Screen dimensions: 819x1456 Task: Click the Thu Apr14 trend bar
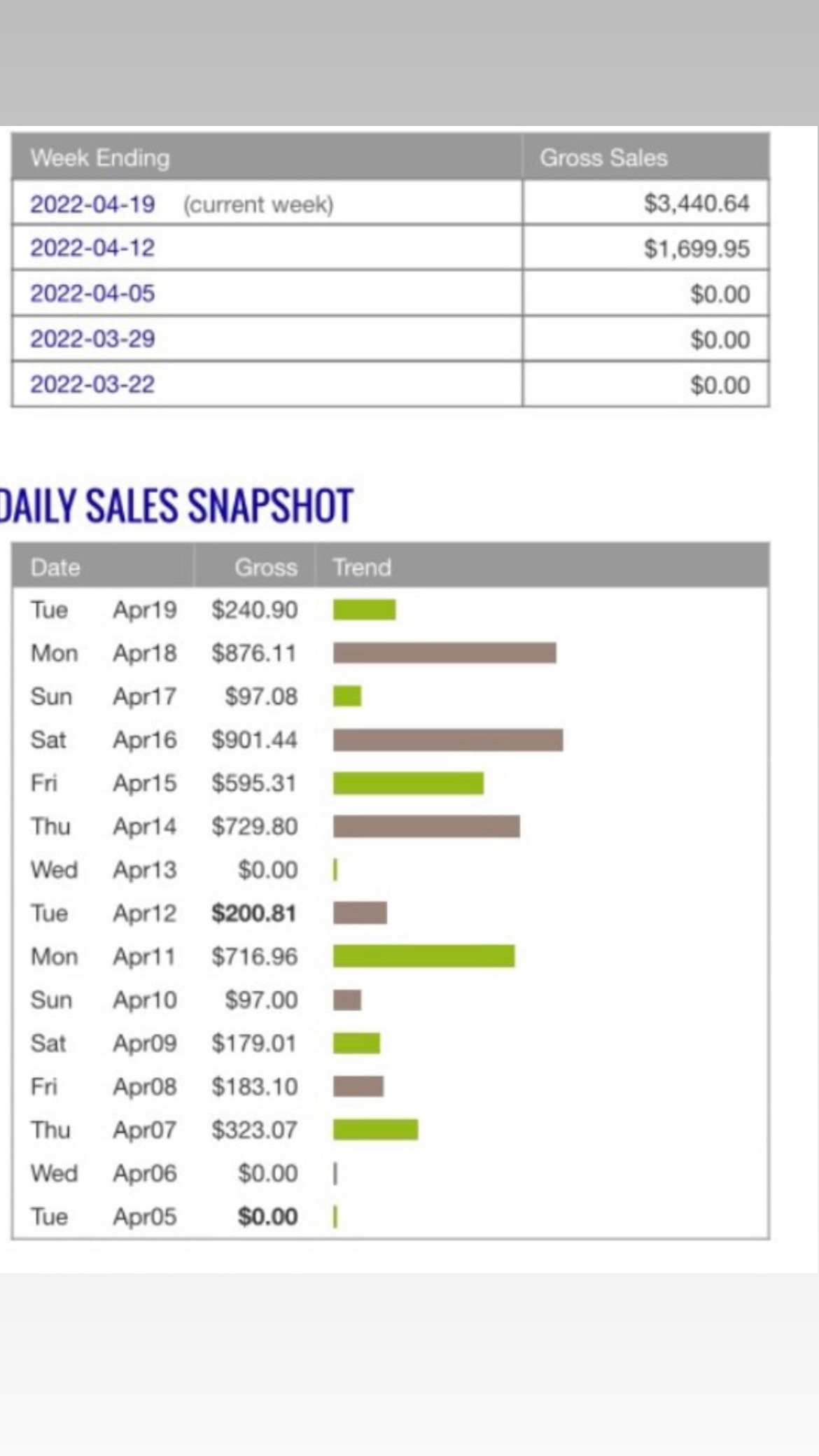tap(426, 827)
